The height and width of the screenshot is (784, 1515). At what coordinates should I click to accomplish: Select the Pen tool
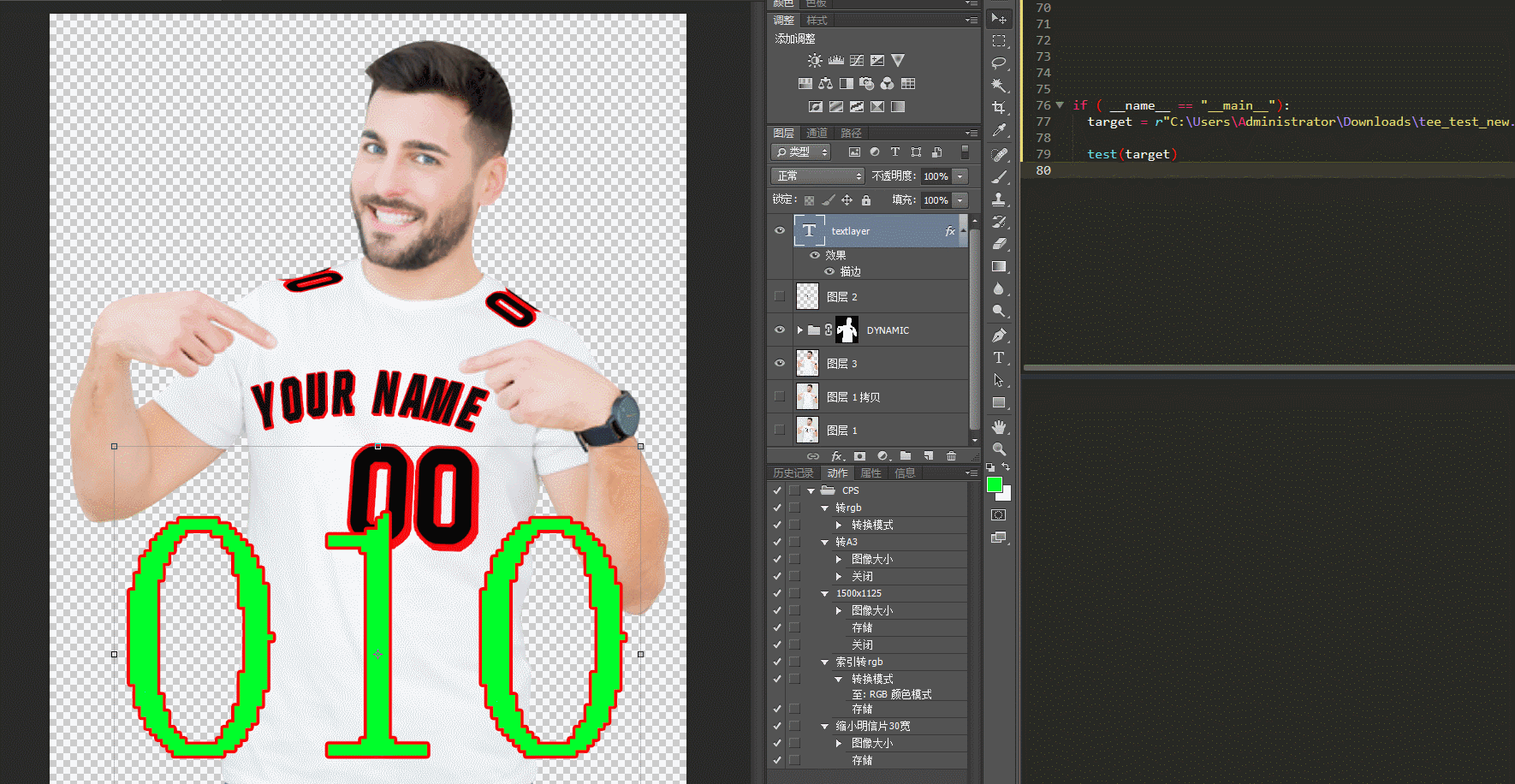(x=999, y=336)
